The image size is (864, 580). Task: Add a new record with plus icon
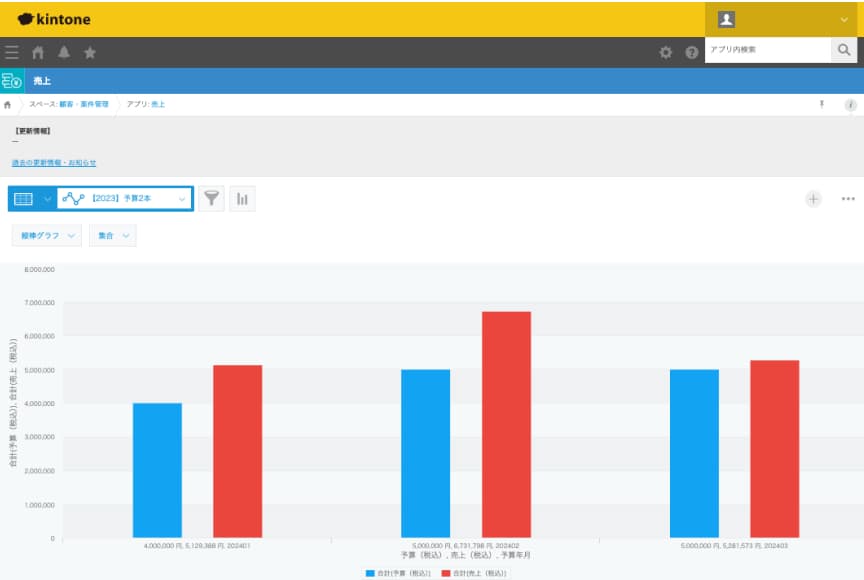coord(813,199)
